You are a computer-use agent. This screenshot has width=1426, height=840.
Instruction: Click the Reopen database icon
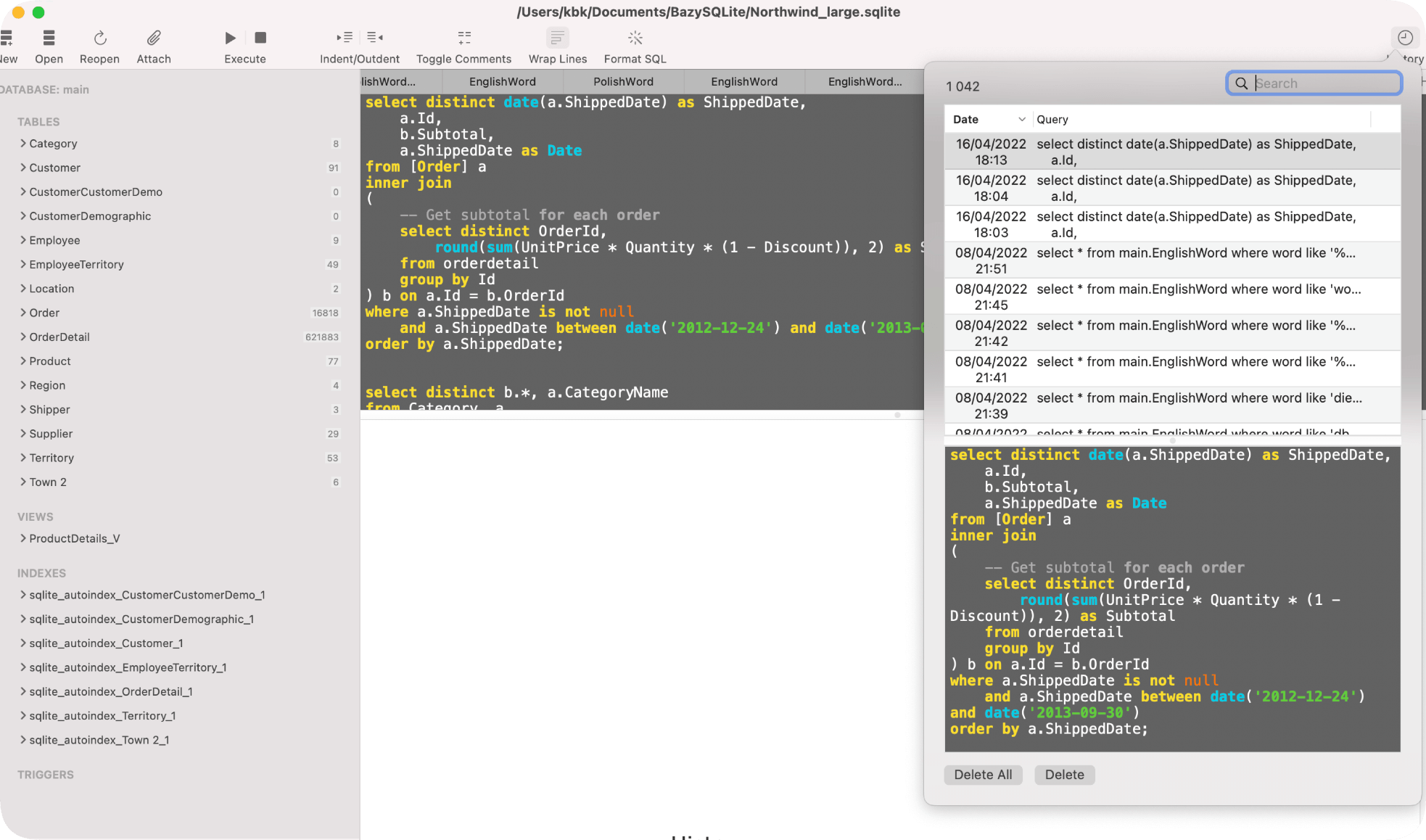pos(100,38)
